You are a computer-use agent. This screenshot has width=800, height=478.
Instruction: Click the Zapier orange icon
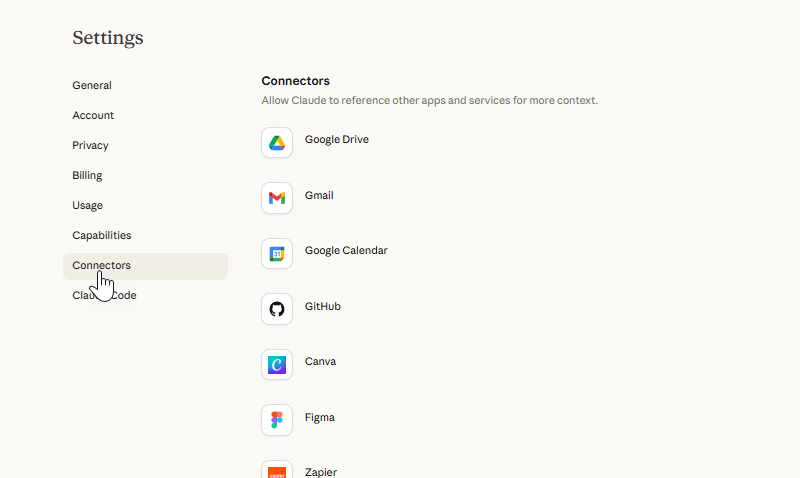tap(277, 471)
